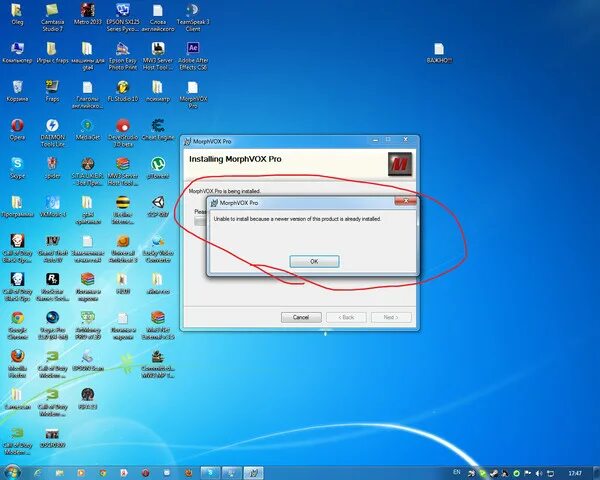Open Rockstar Games Social Club shortcut
Screen dimensions: 600x480
pos(52,287)
